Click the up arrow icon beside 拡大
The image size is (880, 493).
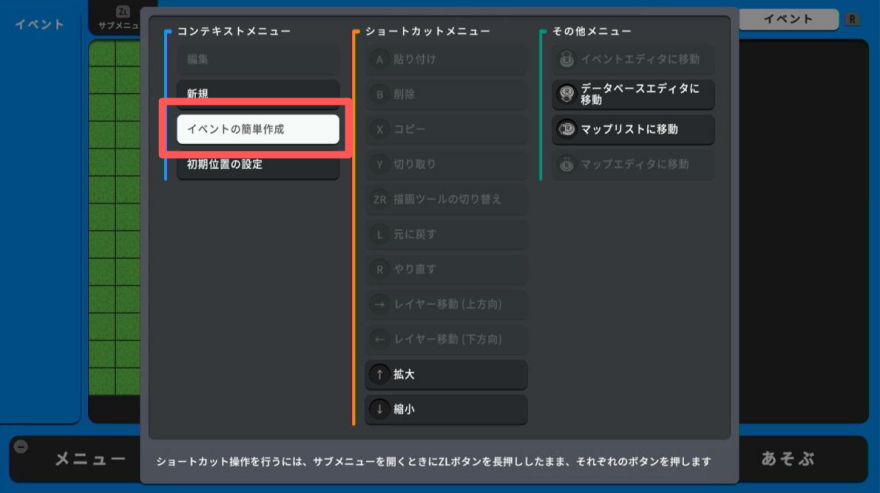[x=379, y=374]
